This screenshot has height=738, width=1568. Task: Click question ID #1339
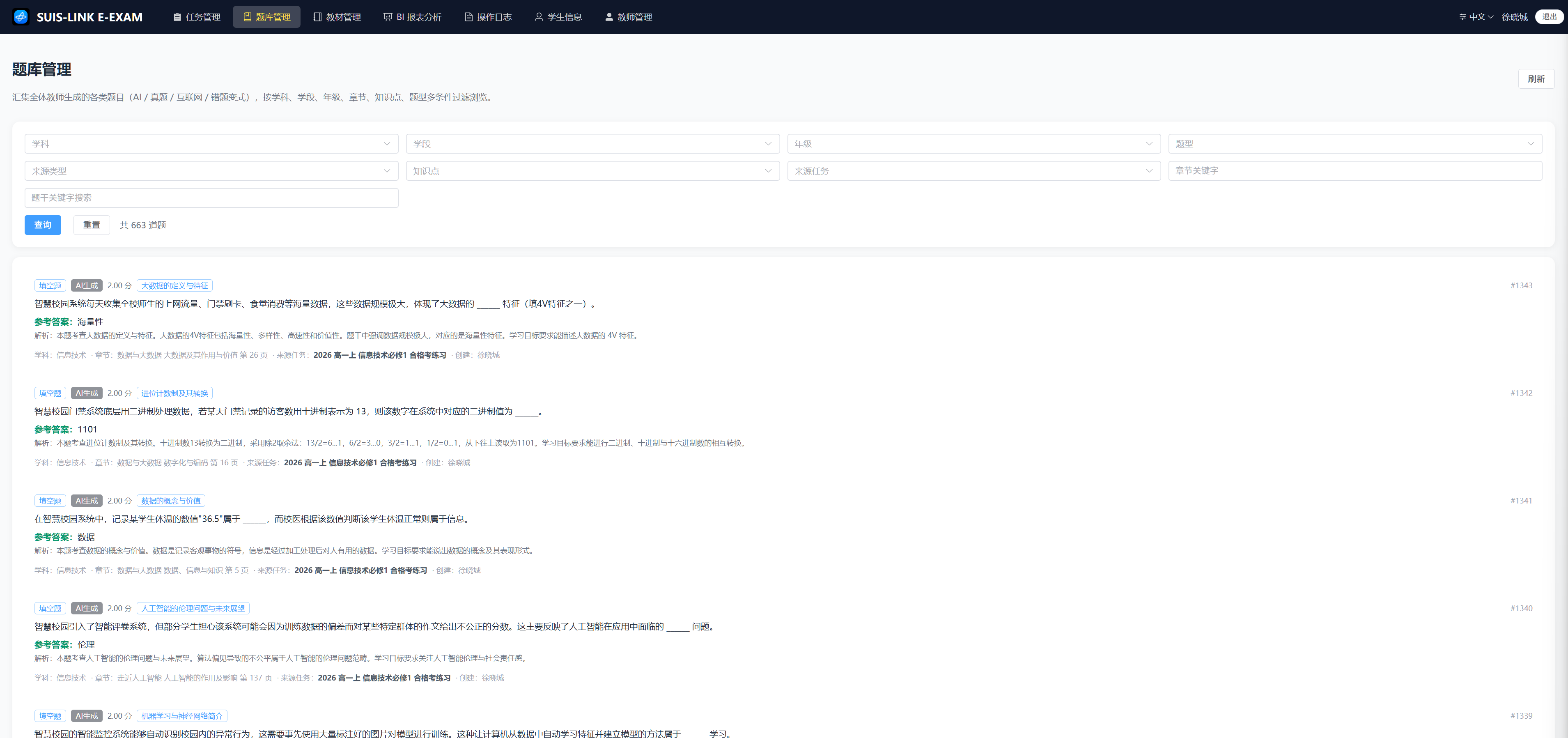coord(1521,716)
